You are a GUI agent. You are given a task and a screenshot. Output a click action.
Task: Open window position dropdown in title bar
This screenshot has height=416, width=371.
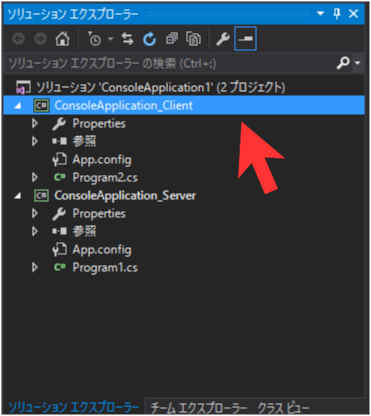point(320,14)
